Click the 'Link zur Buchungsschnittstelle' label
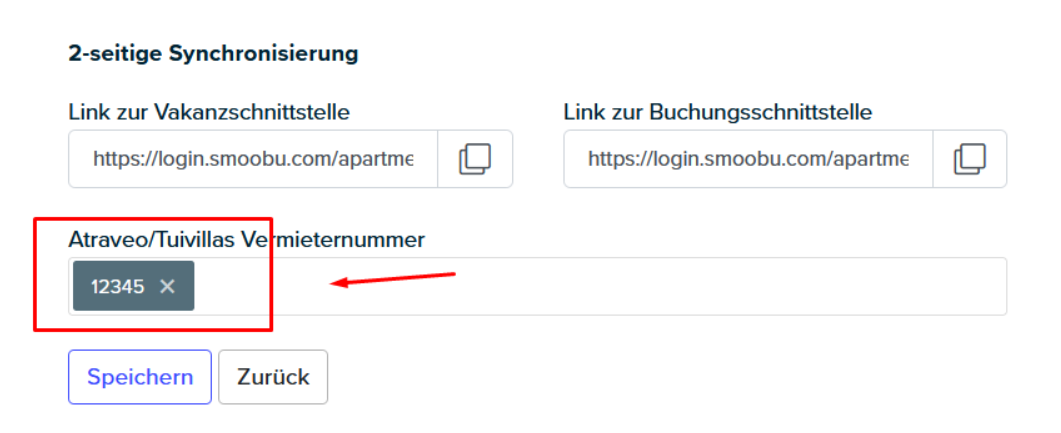Screen dimensions: 1061x433 click(x=718, y=112)
